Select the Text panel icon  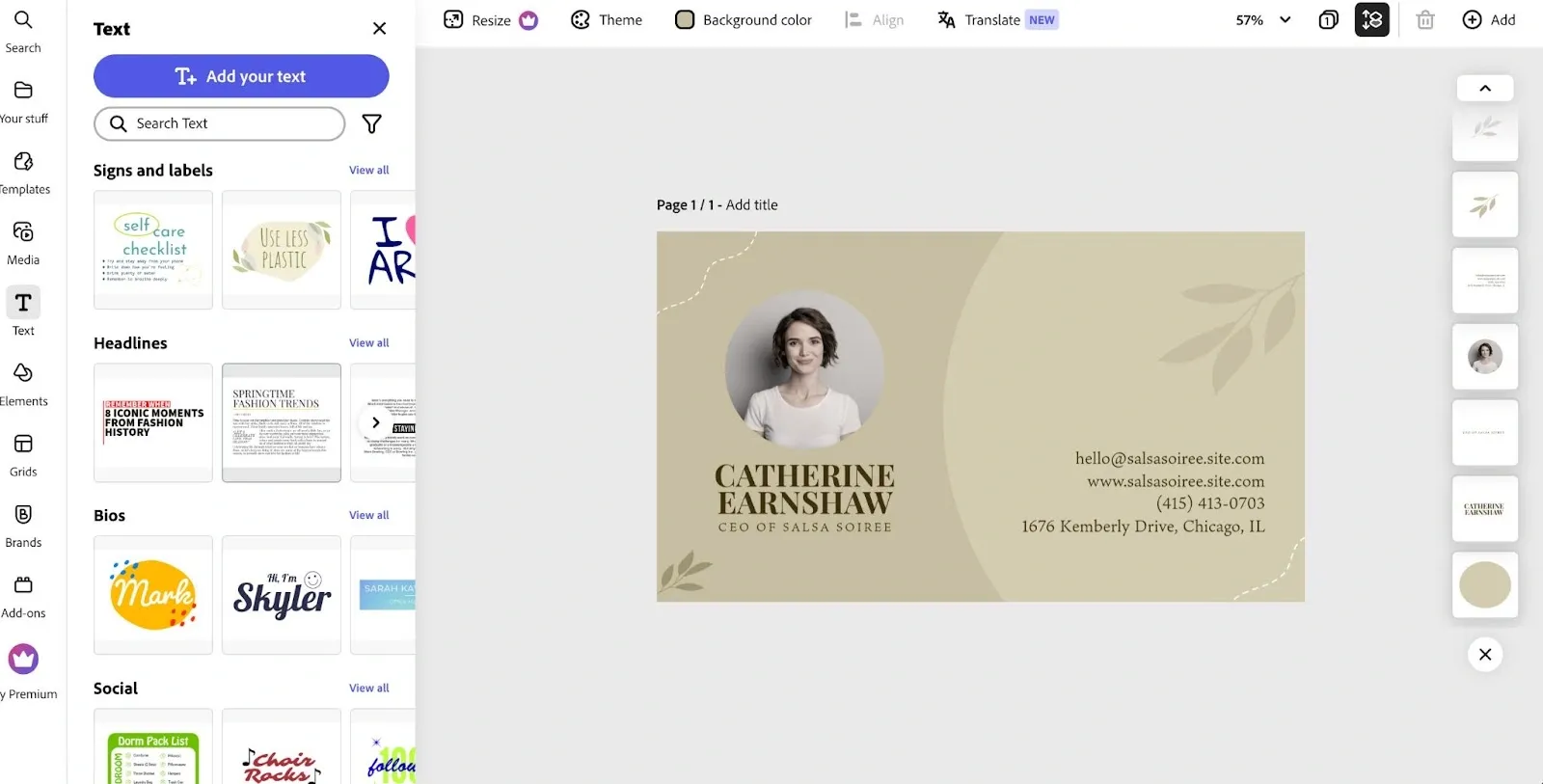(x=23, y=303)
